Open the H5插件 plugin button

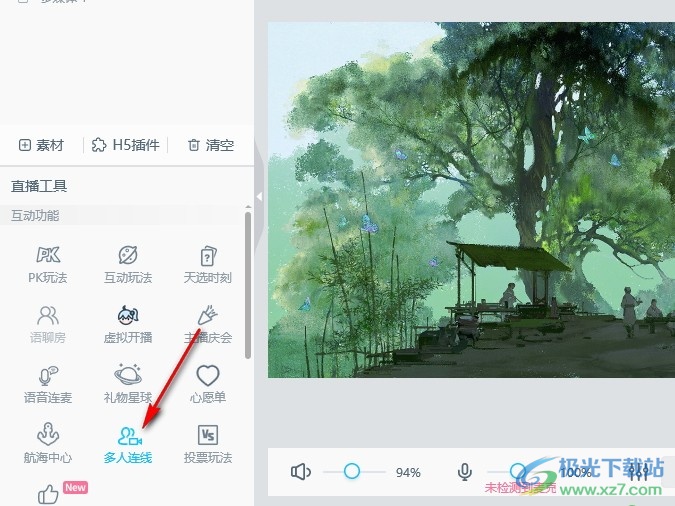(125, 145)
